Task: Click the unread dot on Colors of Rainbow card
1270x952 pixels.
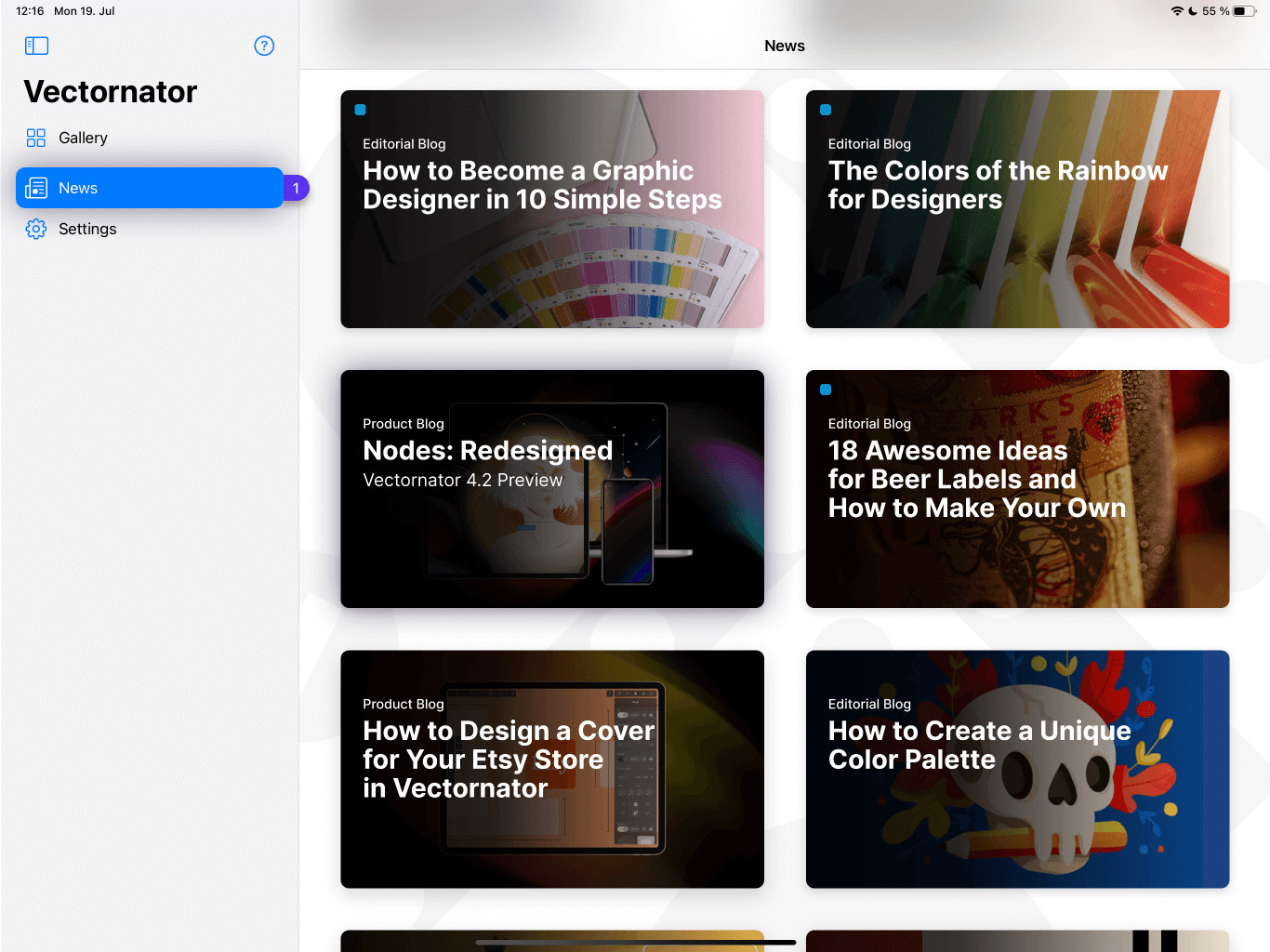Action: pyautogui.click(x=826, y=110)
